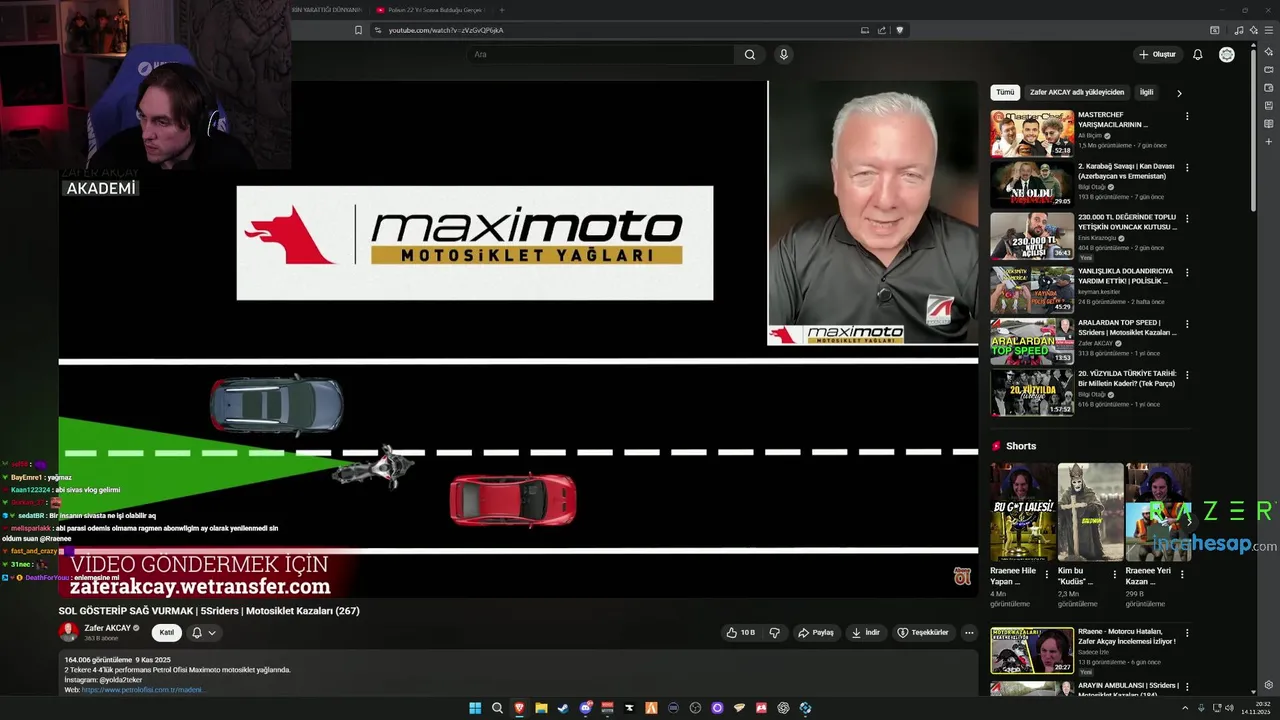Open options for Raenee Yeri Kazan short
This screenshot has width=1280, height=720.
pos(1182,575)
